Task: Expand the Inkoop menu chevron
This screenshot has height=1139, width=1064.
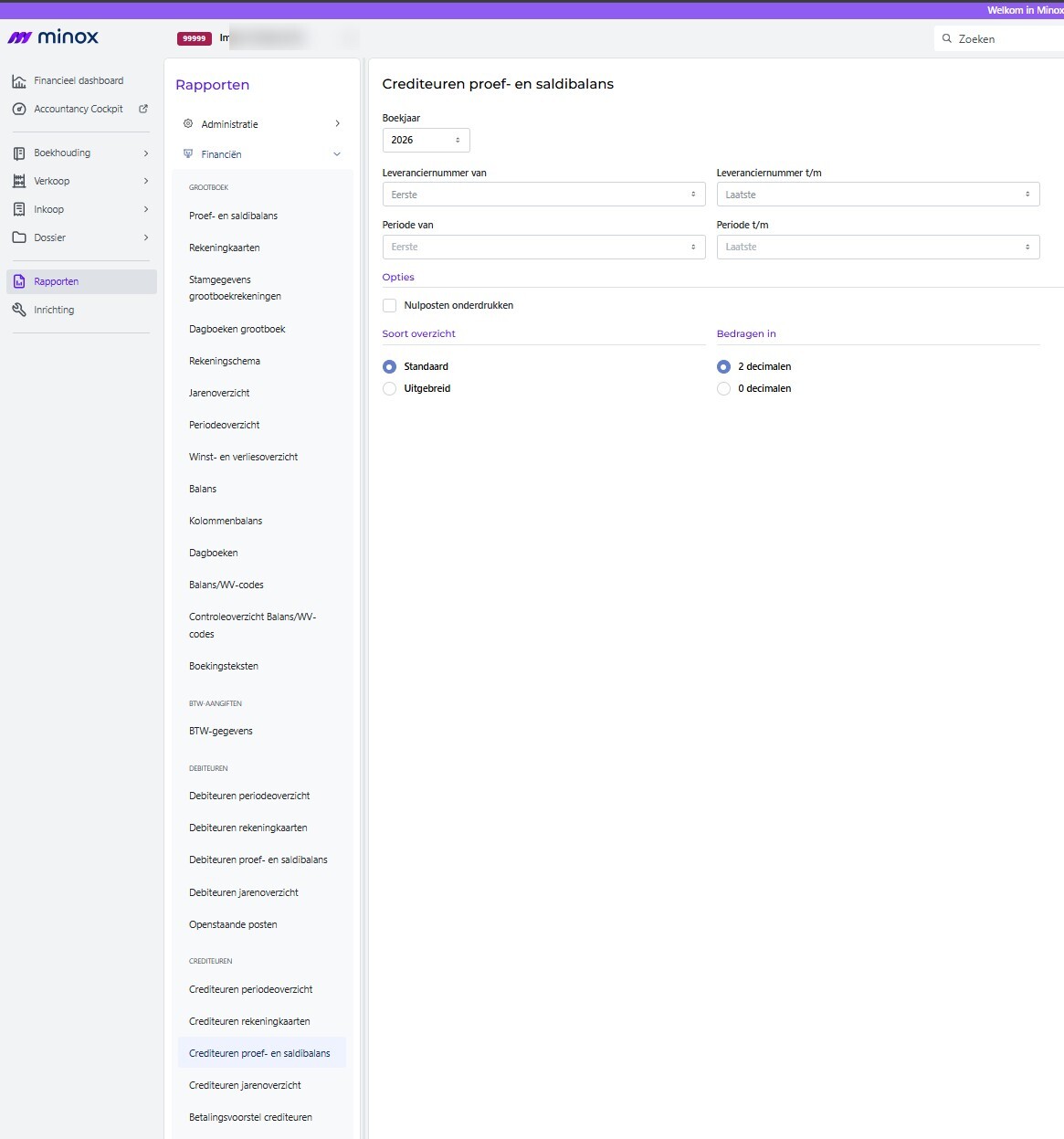Action: 146,209
